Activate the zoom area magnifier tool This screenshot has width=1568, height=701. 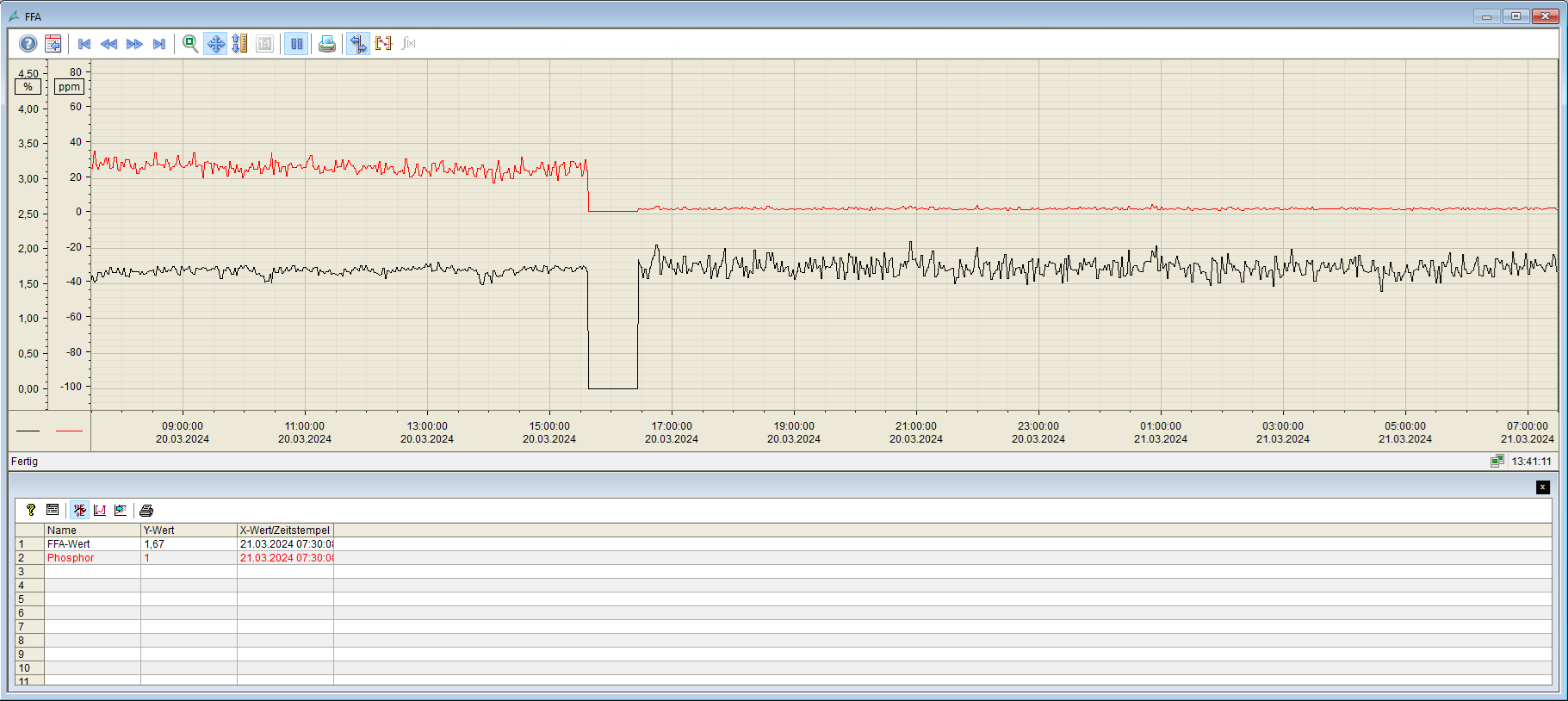(190, 43)
